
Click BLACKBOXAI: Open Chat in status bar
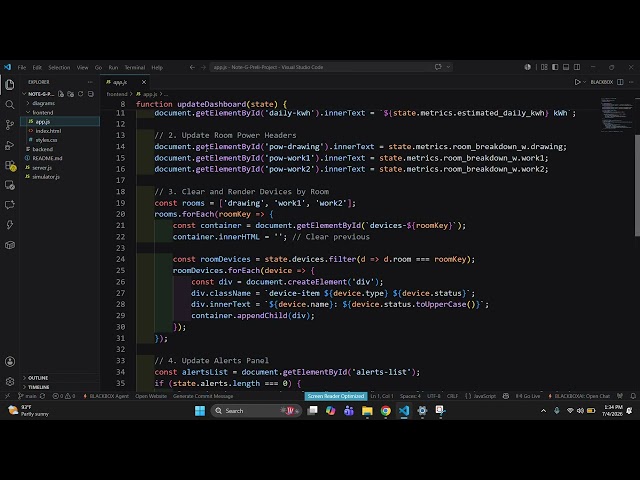(x=579, y=396)
